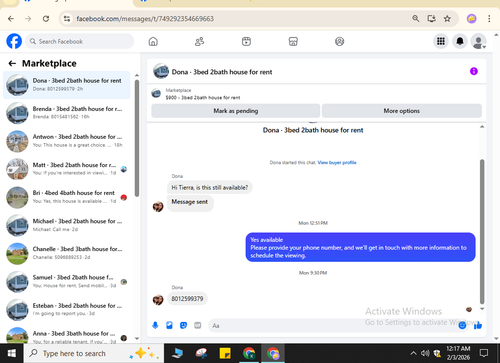Click conversation list scroll-down arrow
This screenshot has height=363, width=500.
coord(137,338)
